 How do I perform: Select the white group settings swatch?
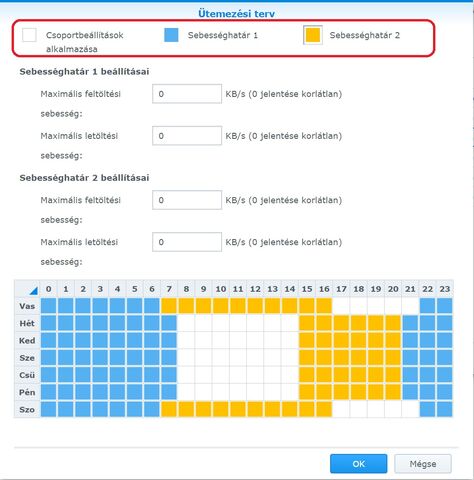coord(29,35)
